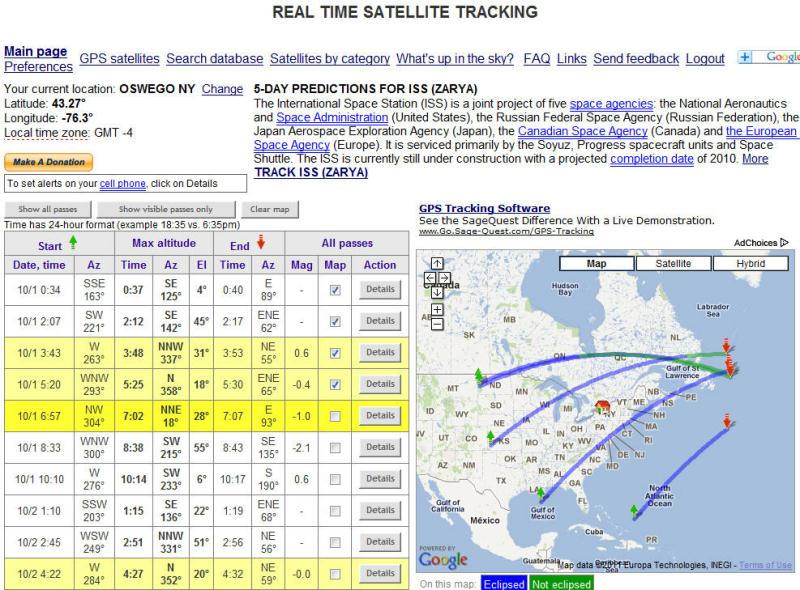Click the green start marker near ND on the map
800x590 pixels.
coord(479,376)
